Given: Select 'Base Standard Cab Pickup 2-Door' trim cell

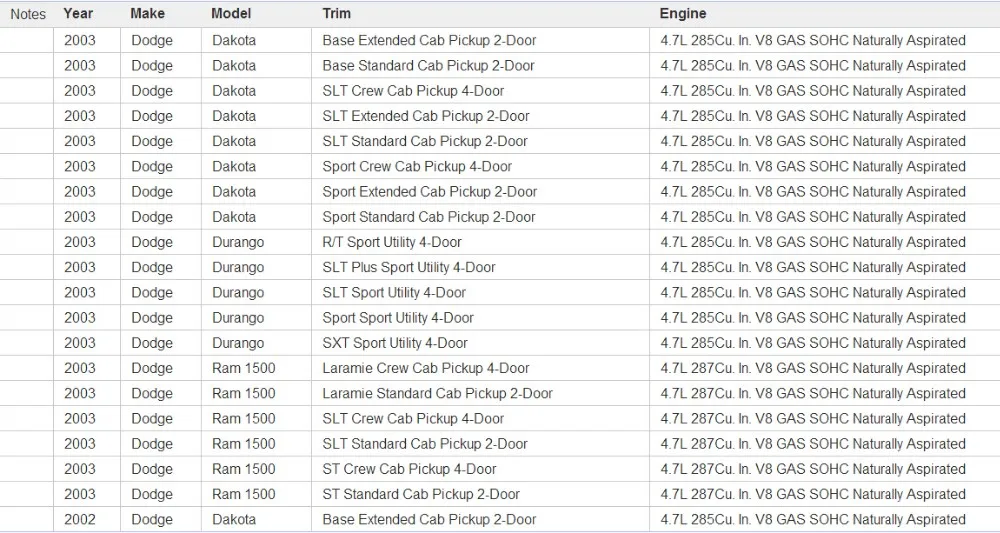Looking at the screenshot, I should point(429,66).
